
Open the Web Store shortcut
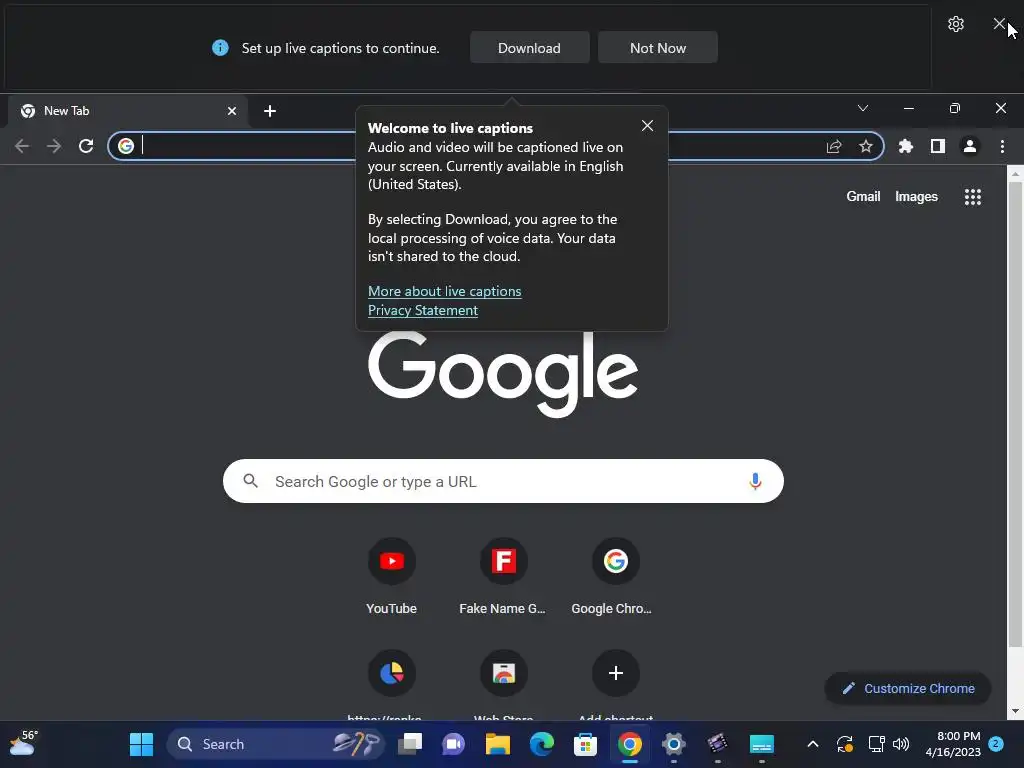(x=503, y=673)
